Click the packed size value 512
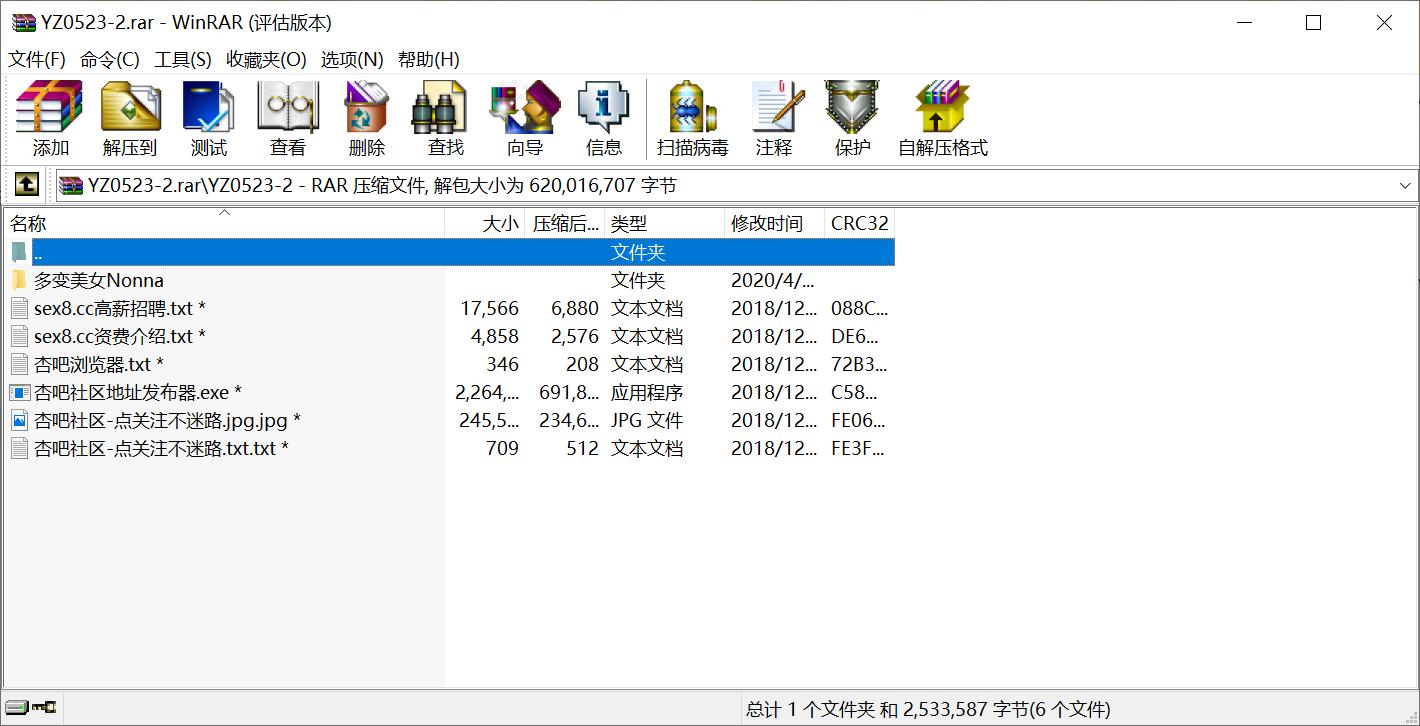The width and height of the screenshot is (1420, 726). [x=582, y=448]
